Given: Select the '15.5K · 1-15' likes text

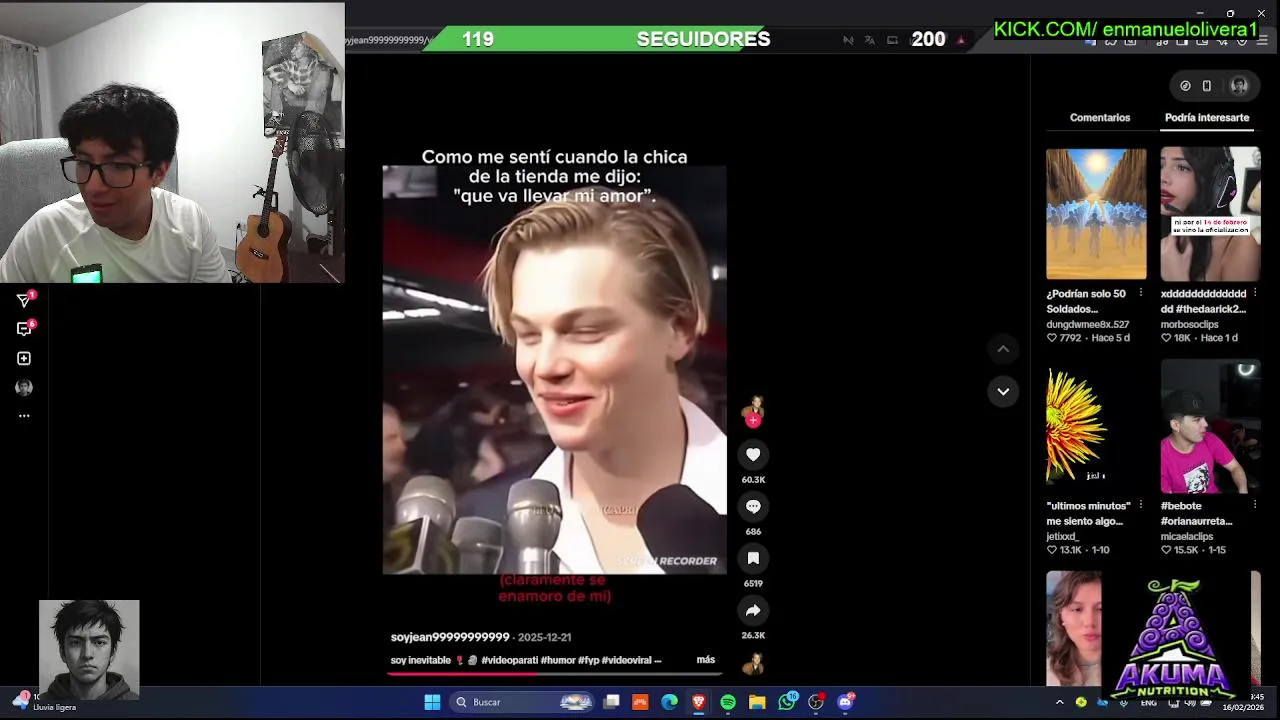Looking at the screenshot, I should tap(1193, 550).
